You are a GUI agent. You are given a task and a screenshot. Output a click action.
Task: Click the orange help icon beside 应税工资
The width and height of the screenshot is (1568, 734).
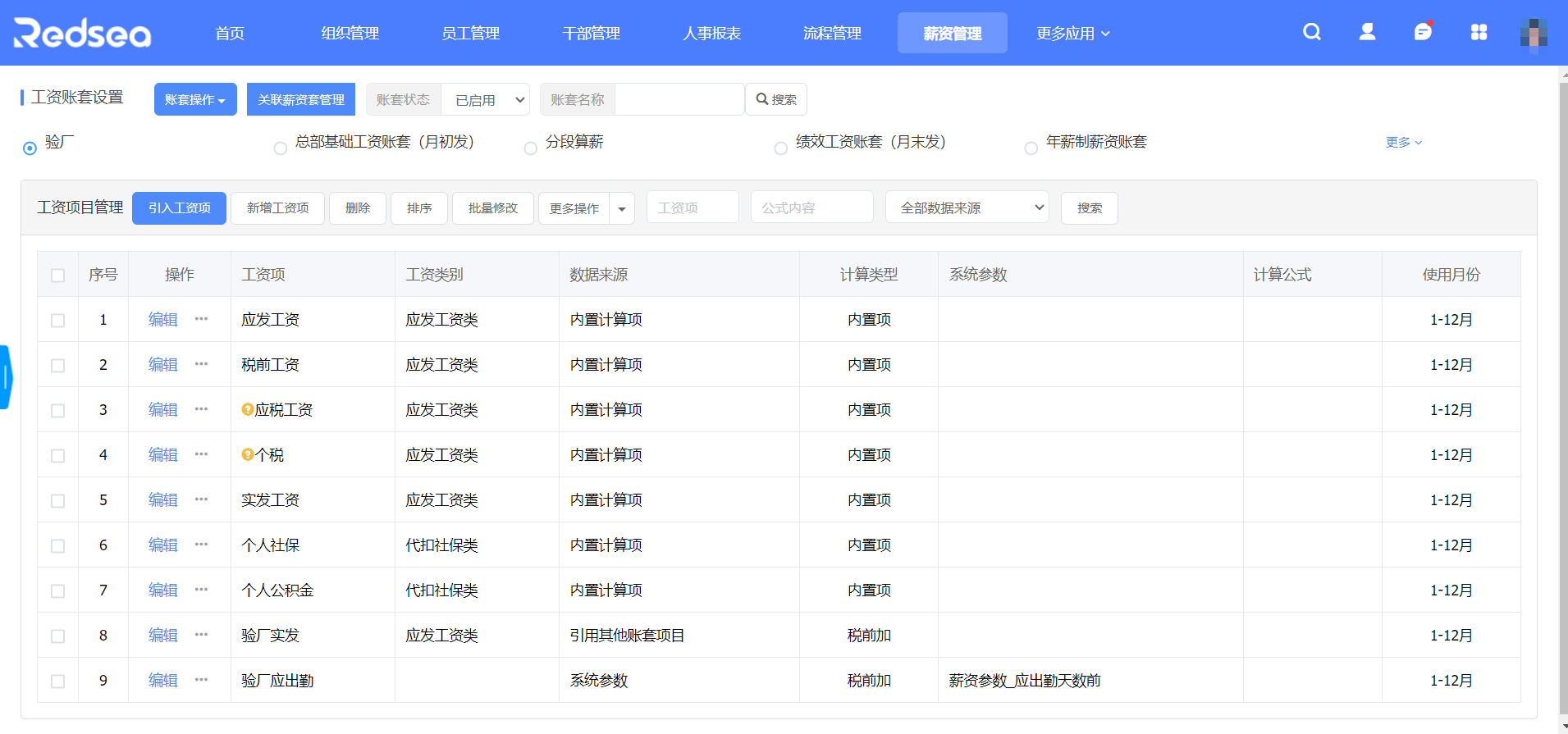click(247, 409)
